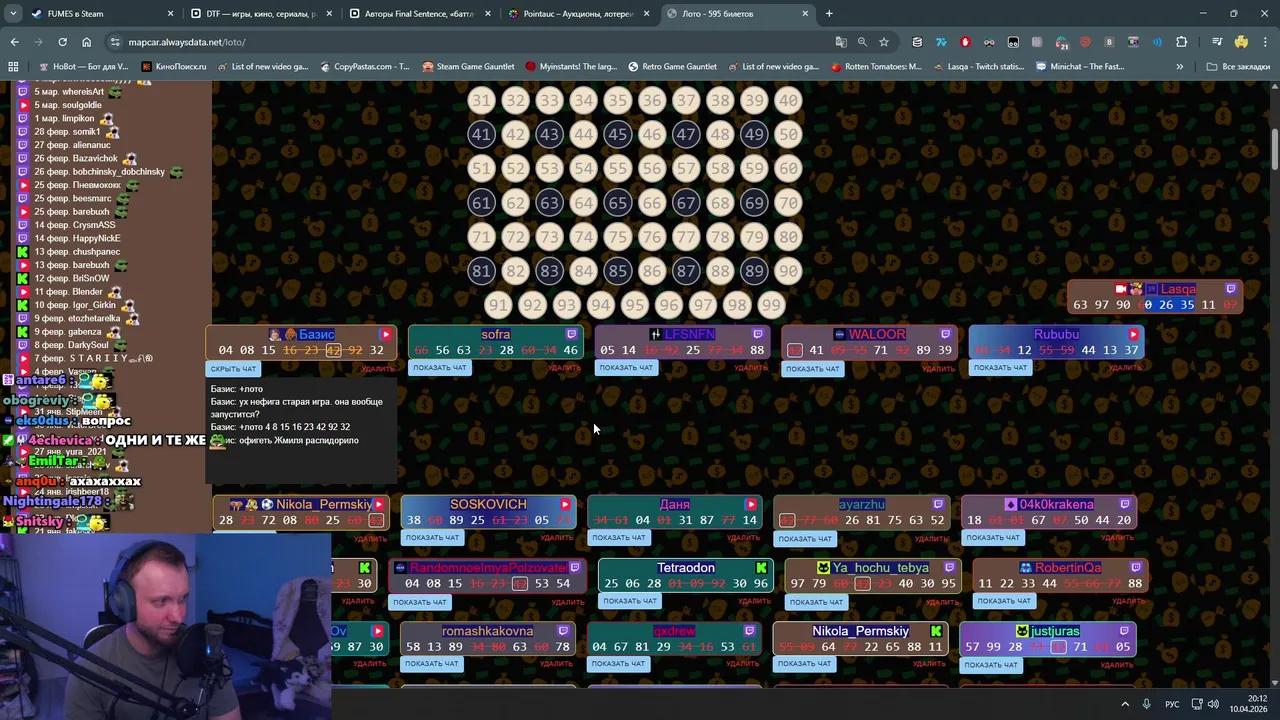Switch to the DTF browser tab
1280x720 pixels.
[x=260, y=14]
